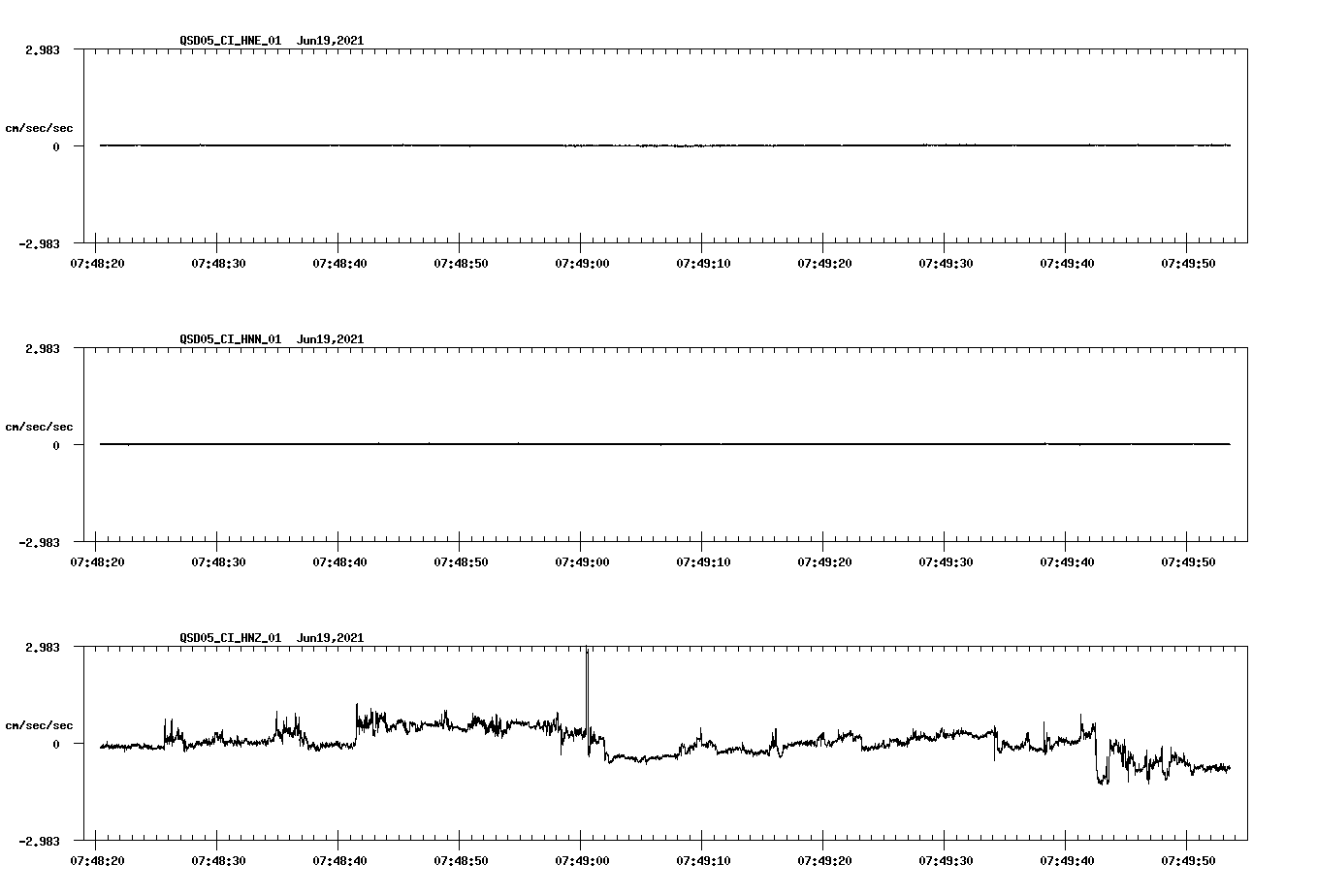
Task: Click 07:48:40 time label under HNZ plot
Action: pyautogui.click(x=339, y=860)
